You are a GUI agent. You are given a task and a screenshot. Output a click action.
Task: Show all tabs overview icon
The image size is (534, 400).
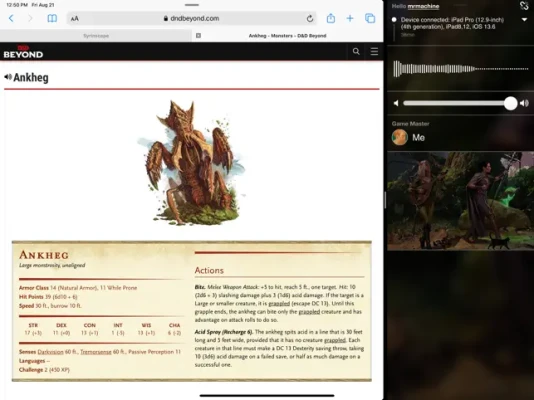pos(370,18)
